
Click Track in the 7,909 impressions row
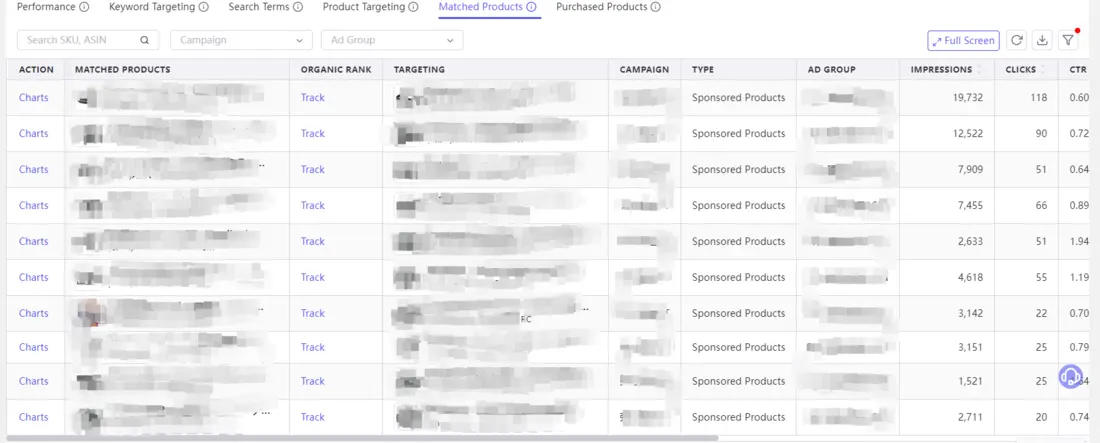tap(313, 169)
